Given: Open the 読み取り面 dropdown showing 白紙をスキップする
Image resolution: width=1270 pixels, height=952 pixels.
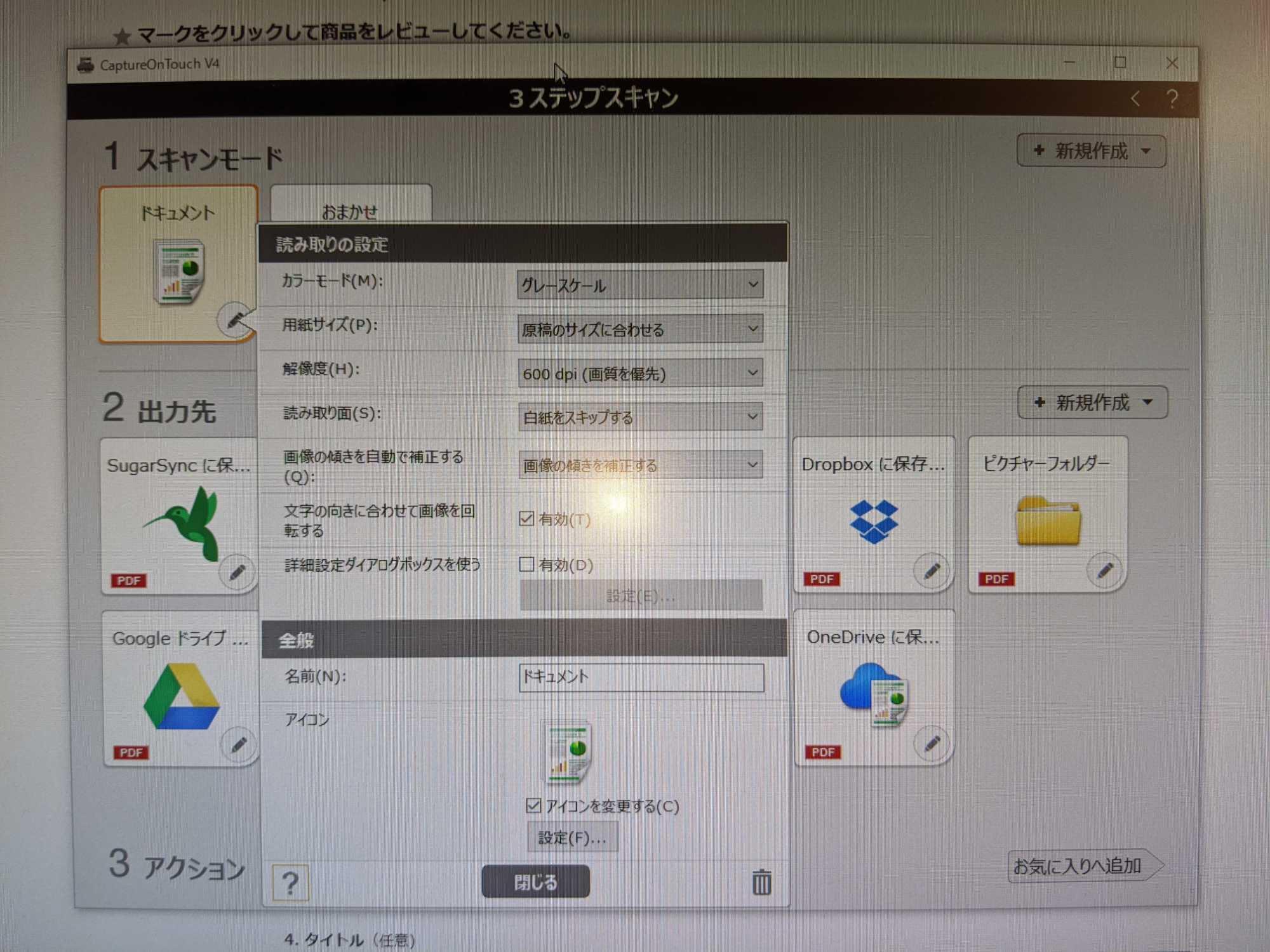Looking at the screenshot, I should click(640, 417).
